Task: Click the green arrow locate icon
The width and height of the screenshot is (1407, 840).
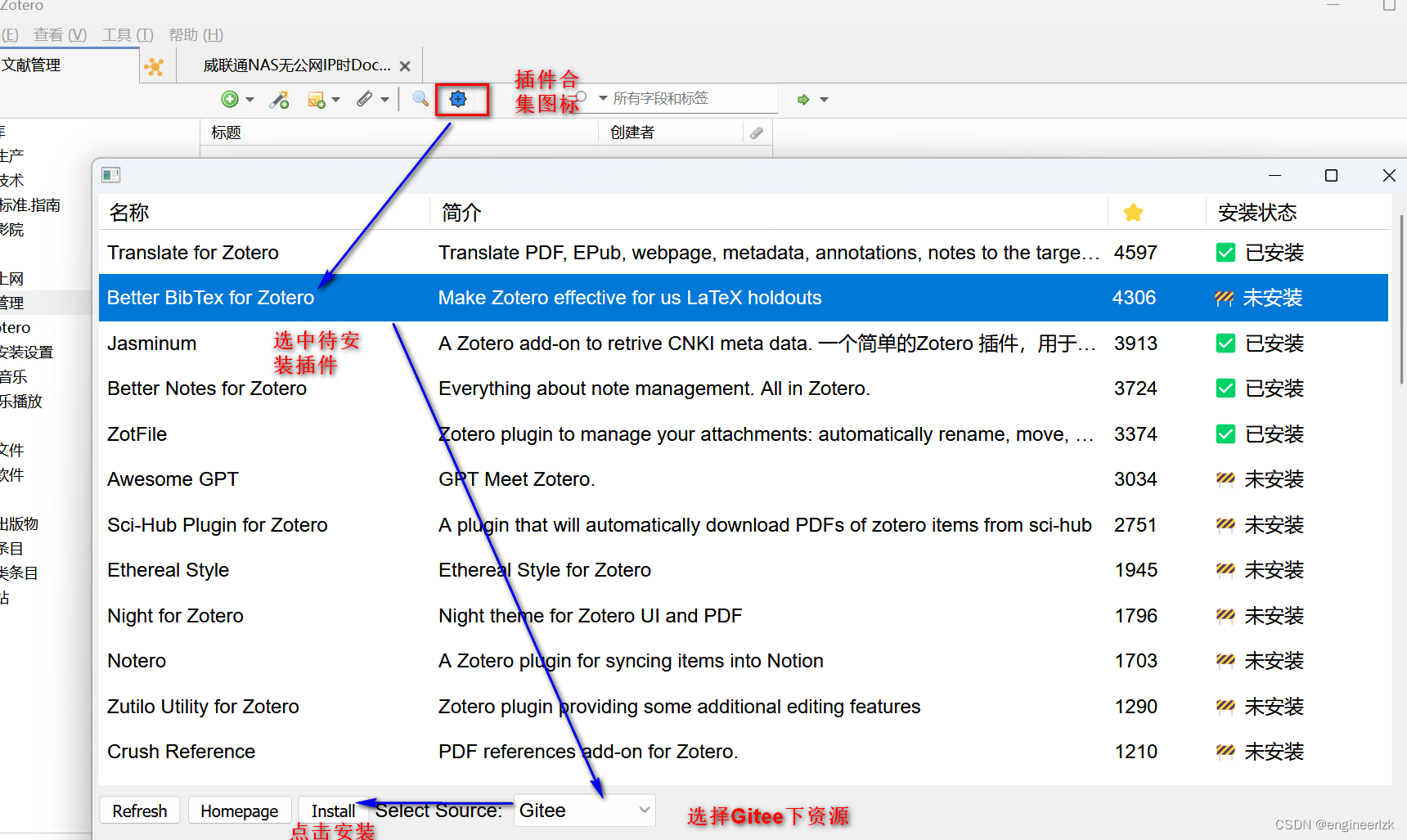Action: coord(803,99)
